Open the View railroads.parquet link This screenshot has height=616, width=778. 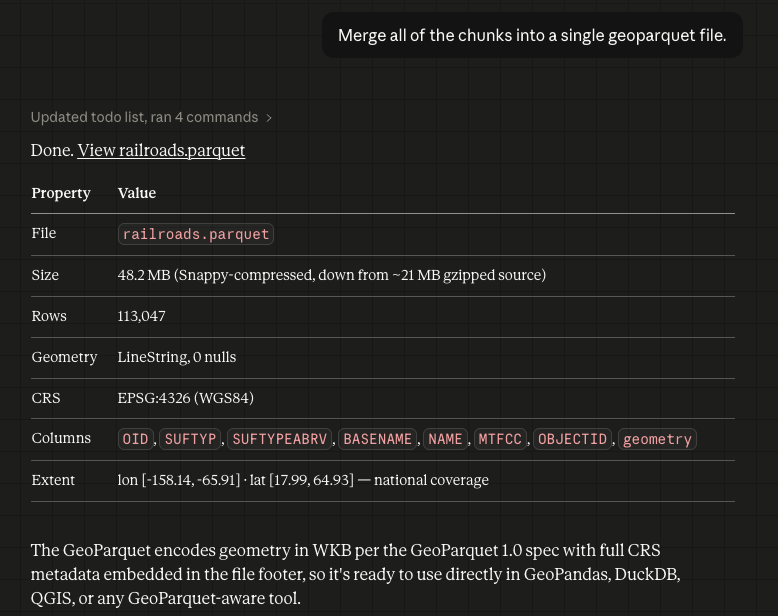[x=161, y=150]
